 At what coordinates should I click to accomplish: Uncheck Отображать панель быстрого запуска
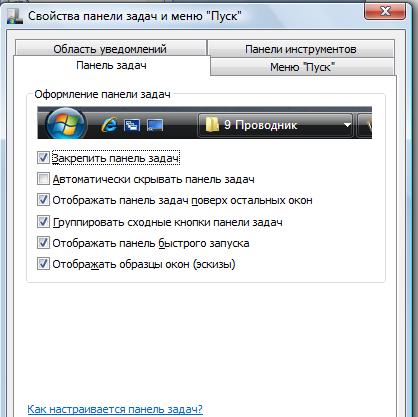pos(43,243)
